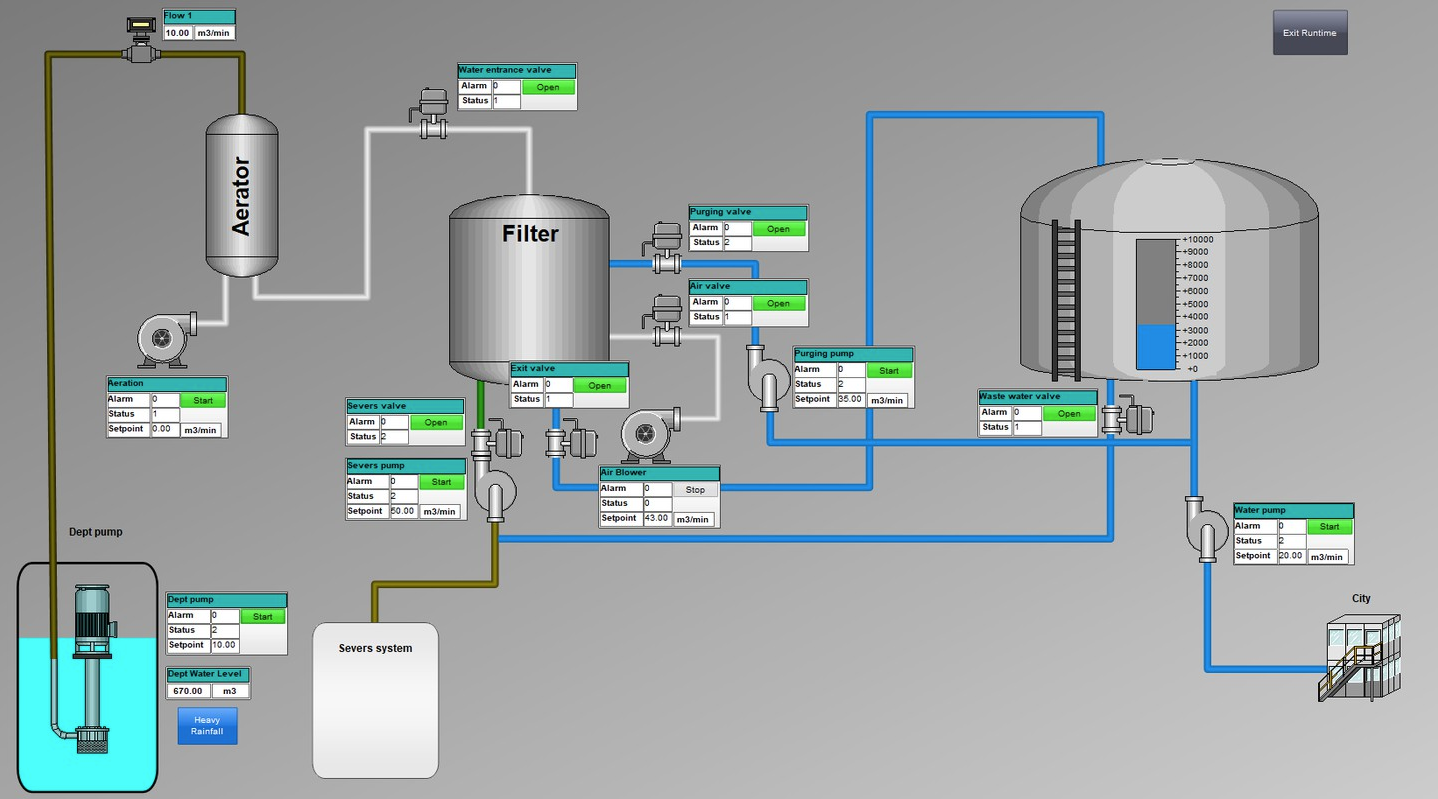Click the Air Blower fan icon
This screenshot has width=1438, height=799.
pyautogui.click(x=650, y=434)
